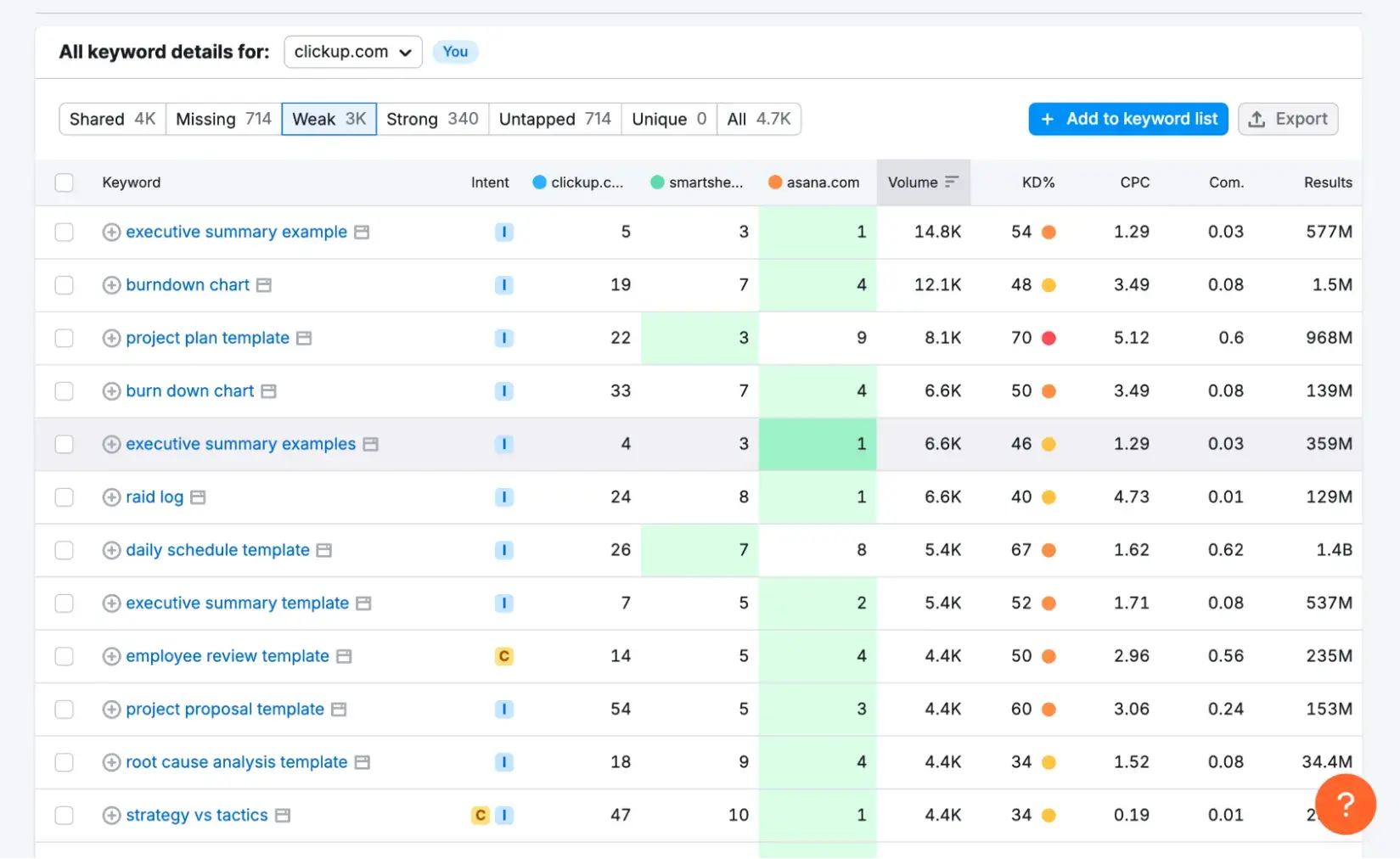1400x859 pixels.
Task: Click the orange help question mark button
Action: coord(1345,804)
